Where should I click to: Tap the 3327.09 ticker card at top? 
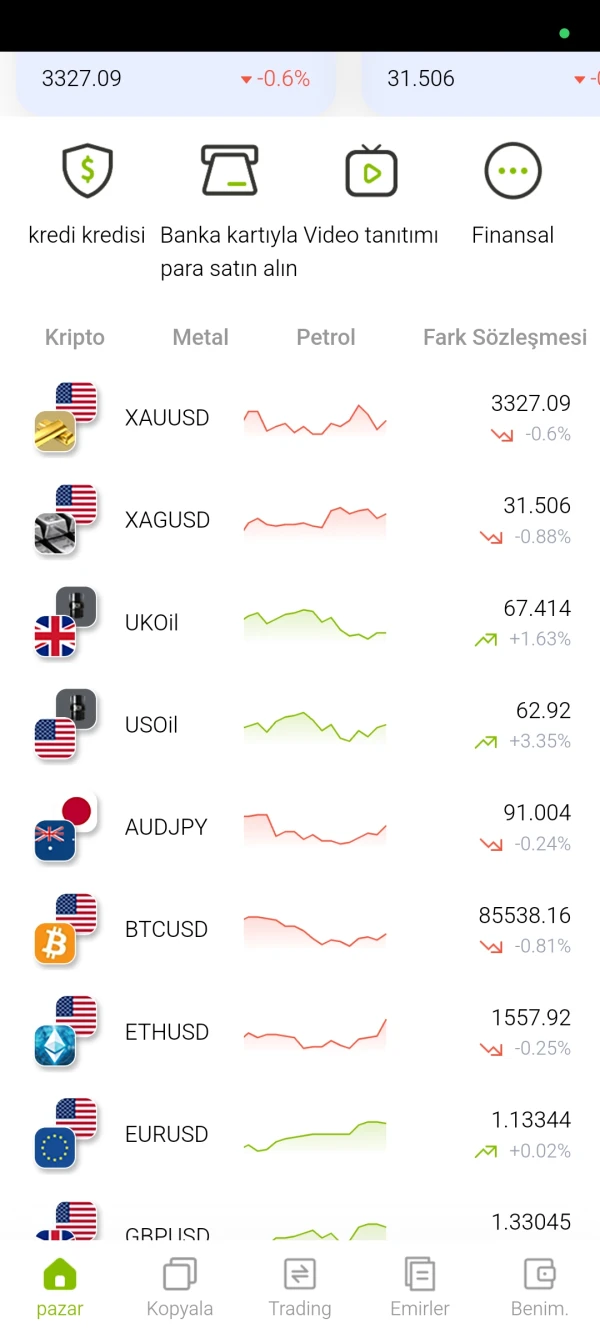pyautogui.click(x=175, y=80)
